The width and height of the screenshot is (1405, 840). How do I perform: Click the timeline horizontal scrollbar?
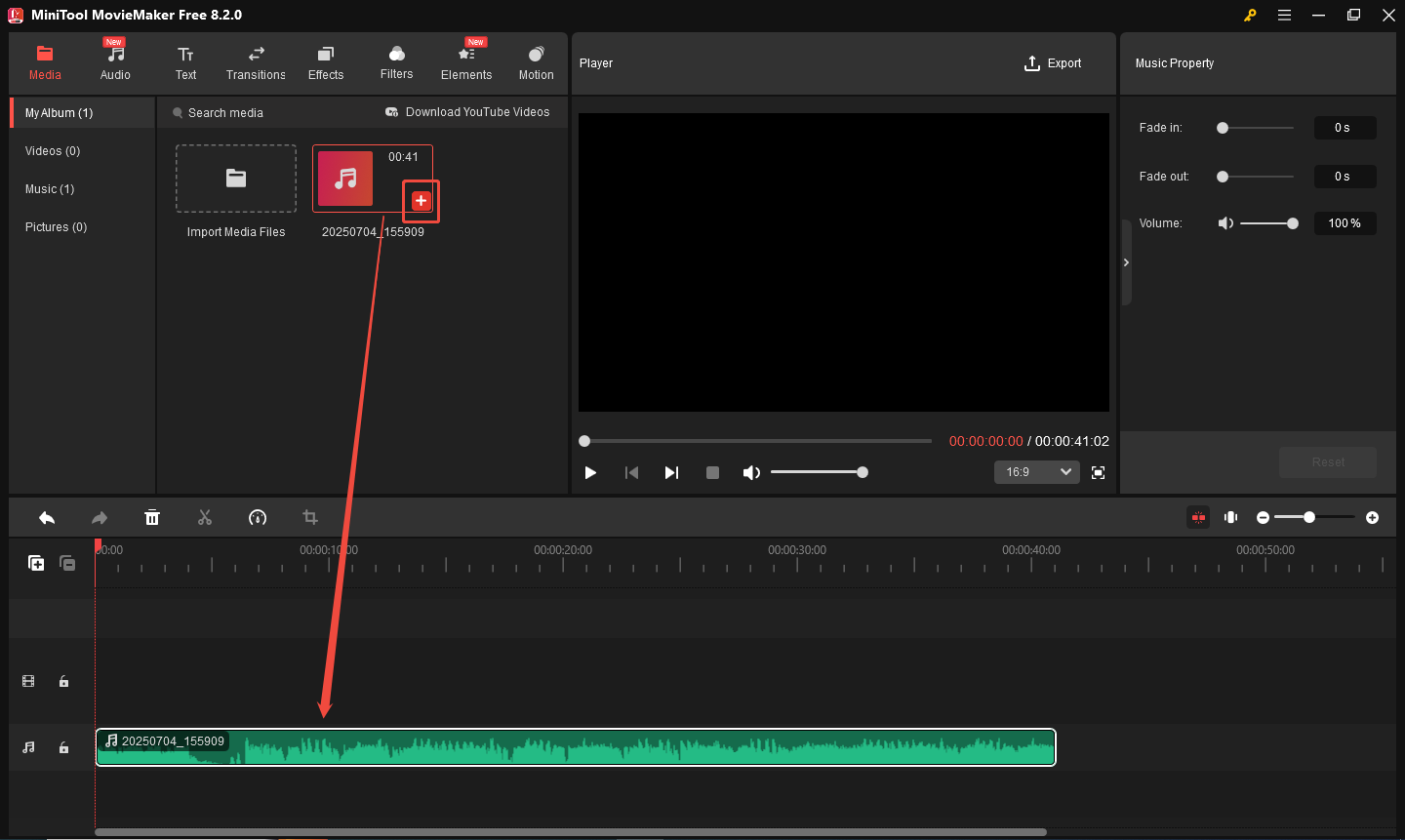(571, 832)
